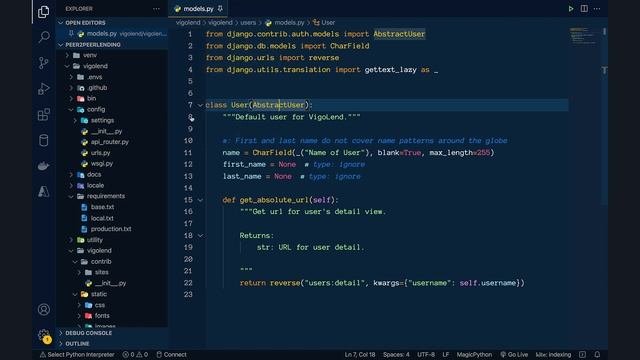
Task: Change language mode MagicPython
Action: (474, 354)
